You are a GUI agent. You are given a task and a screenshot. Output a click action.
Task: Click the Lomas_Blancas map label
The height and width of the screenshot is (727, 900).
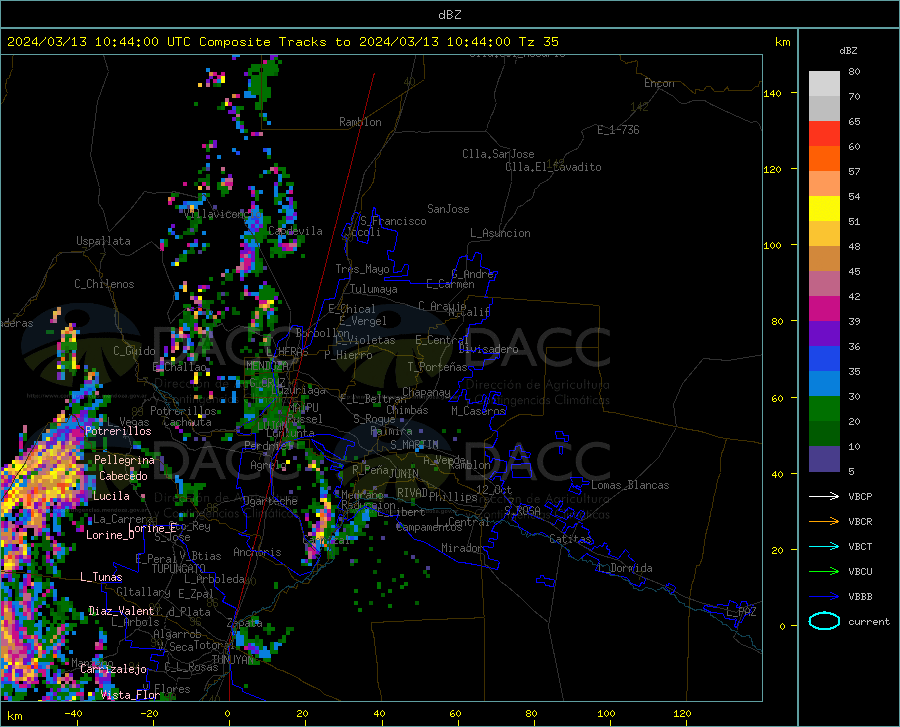630,485
